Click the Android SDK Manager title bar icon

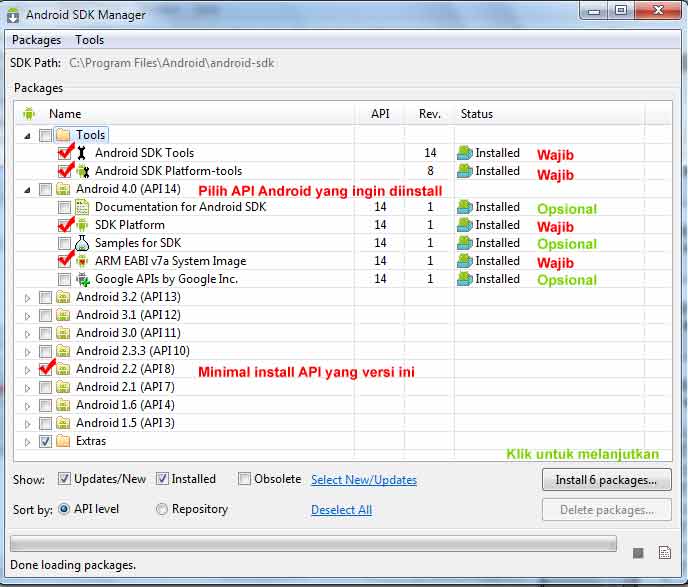pyautogui.click(x=13, y=15)
